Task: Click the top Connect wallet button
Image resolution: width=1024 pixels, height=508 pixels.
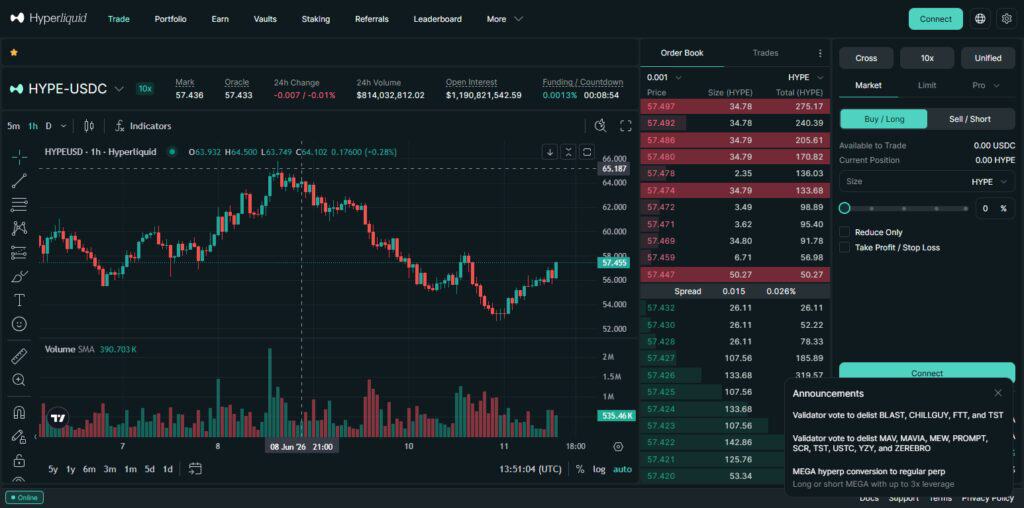Action: click(x=935, y=19)
